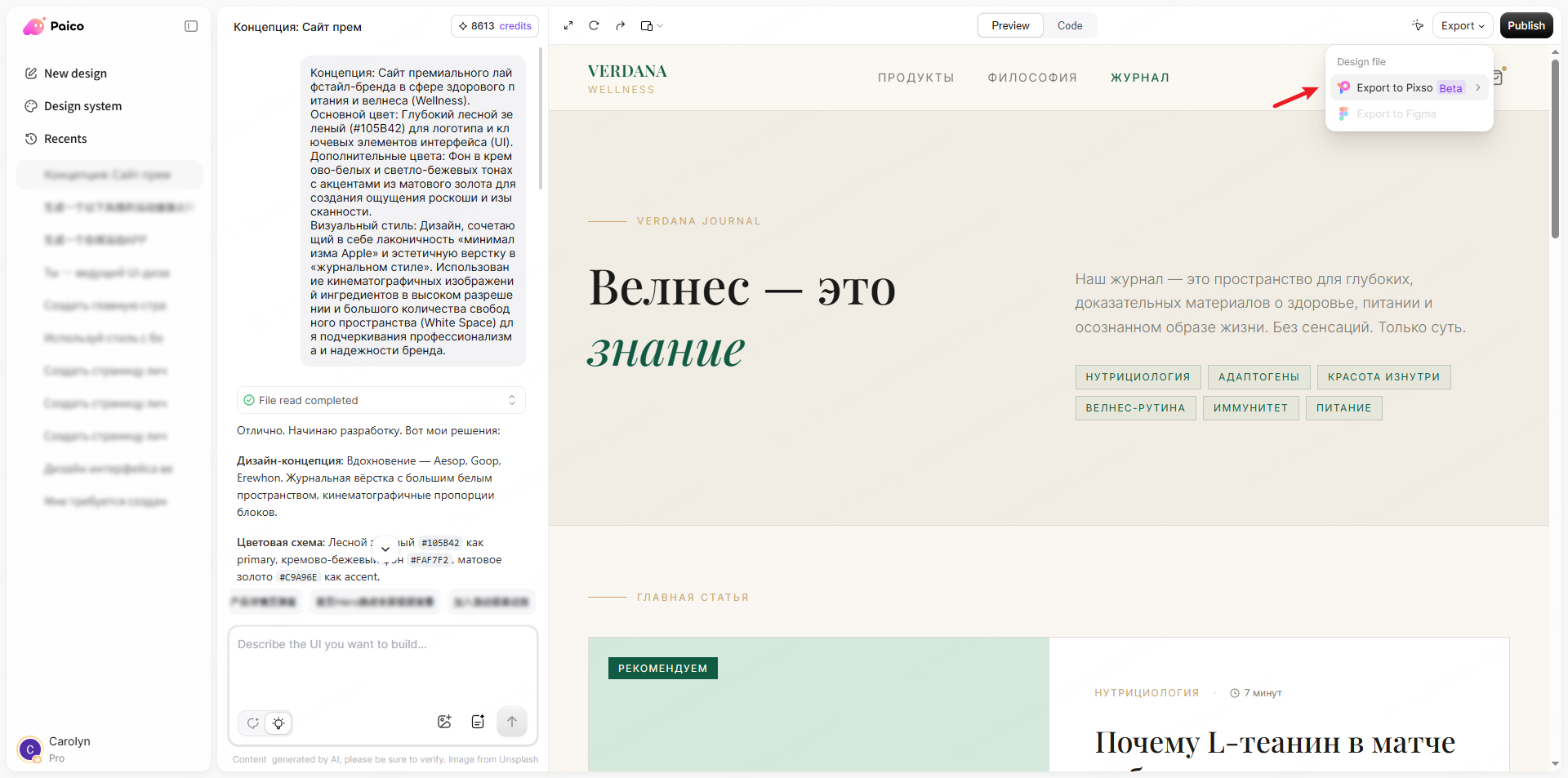Click the share arrow icon in toolbar
1568x778 pixels.
click(620, 26)
